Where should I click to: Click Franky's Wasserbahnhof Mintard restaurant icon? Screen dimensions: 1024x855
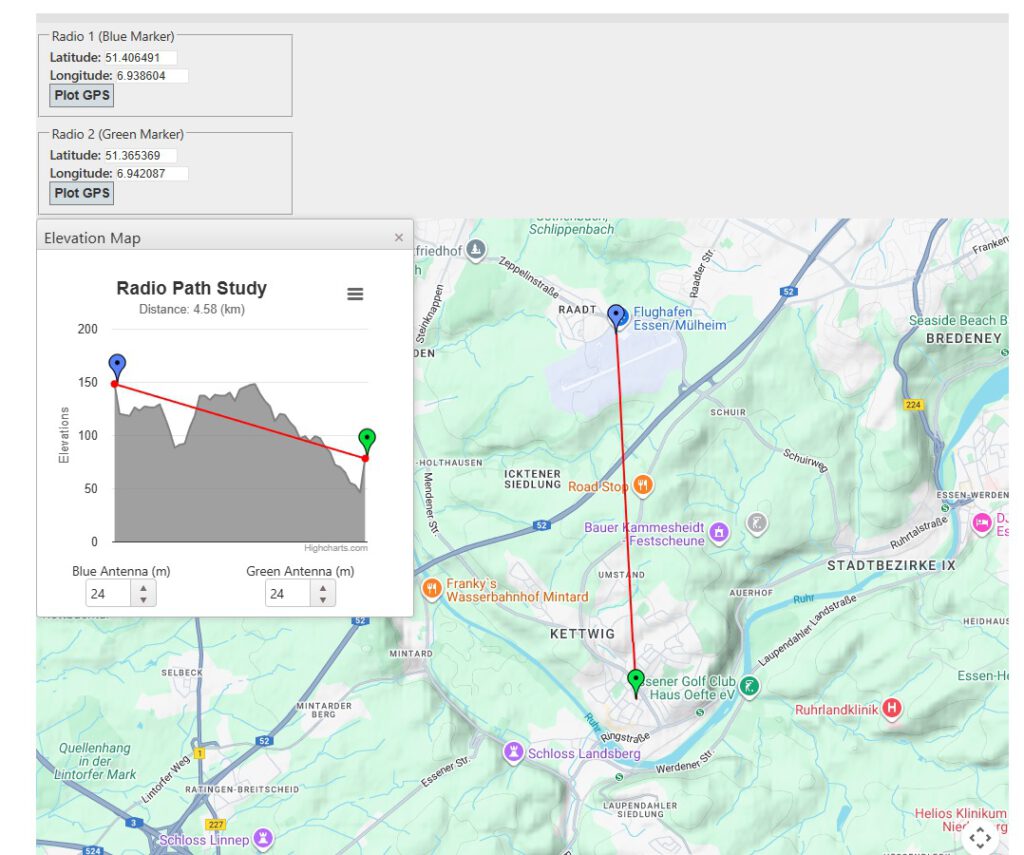click(x=432, y=589)
